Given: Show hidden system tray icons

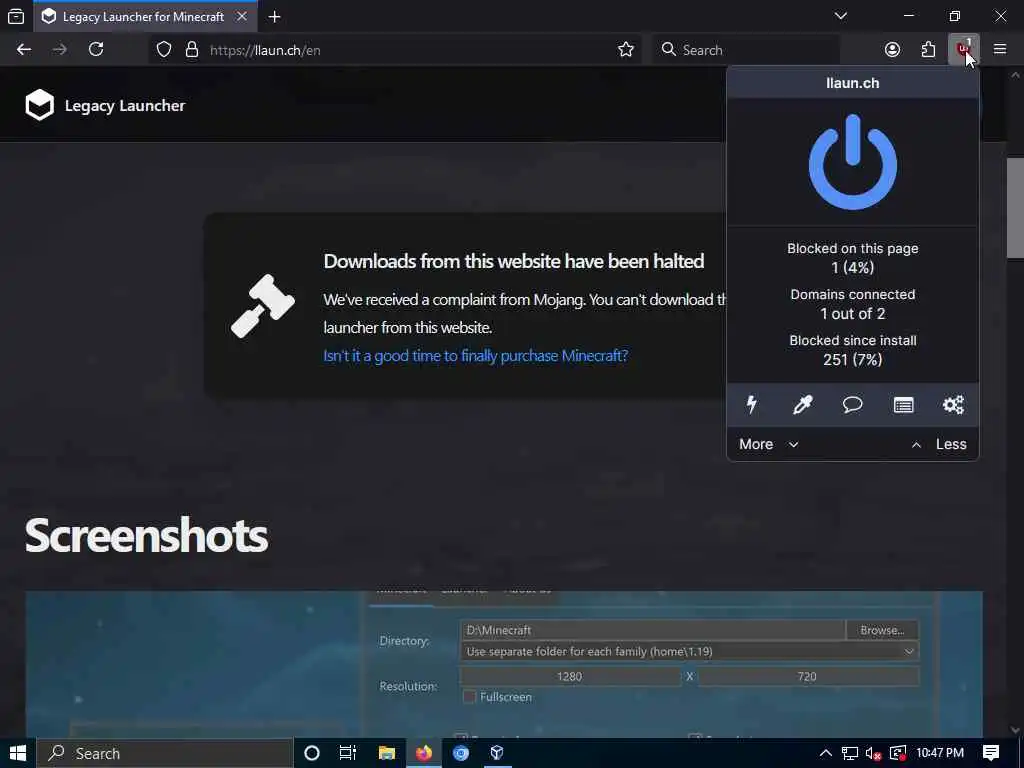Looking at the screenshot, I should [x=825, y=753].
